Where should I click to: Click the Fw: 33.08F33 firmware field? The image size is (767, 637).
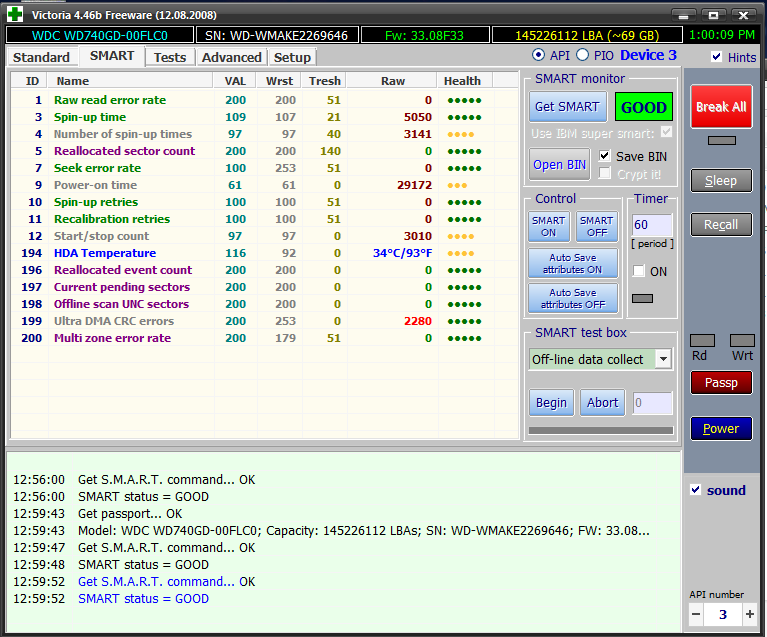coord(425,35)
